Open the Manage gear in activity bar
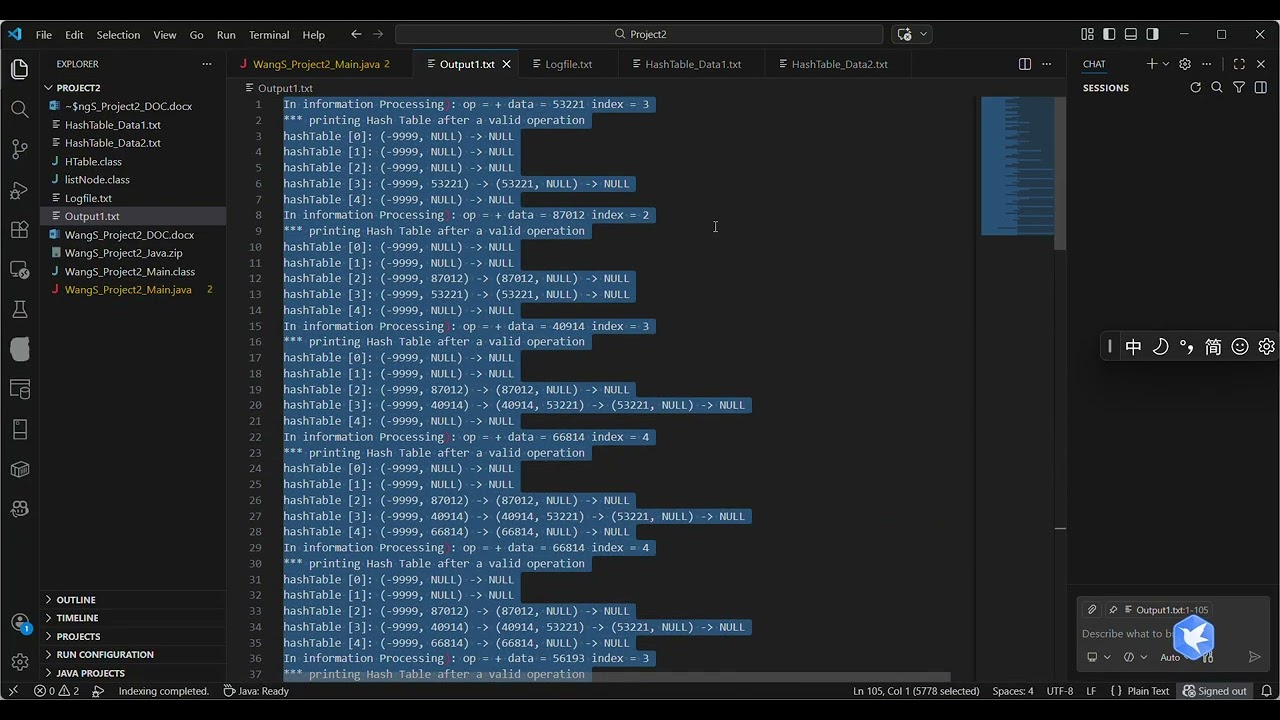 pyautogui.click(x=19, y=662)
